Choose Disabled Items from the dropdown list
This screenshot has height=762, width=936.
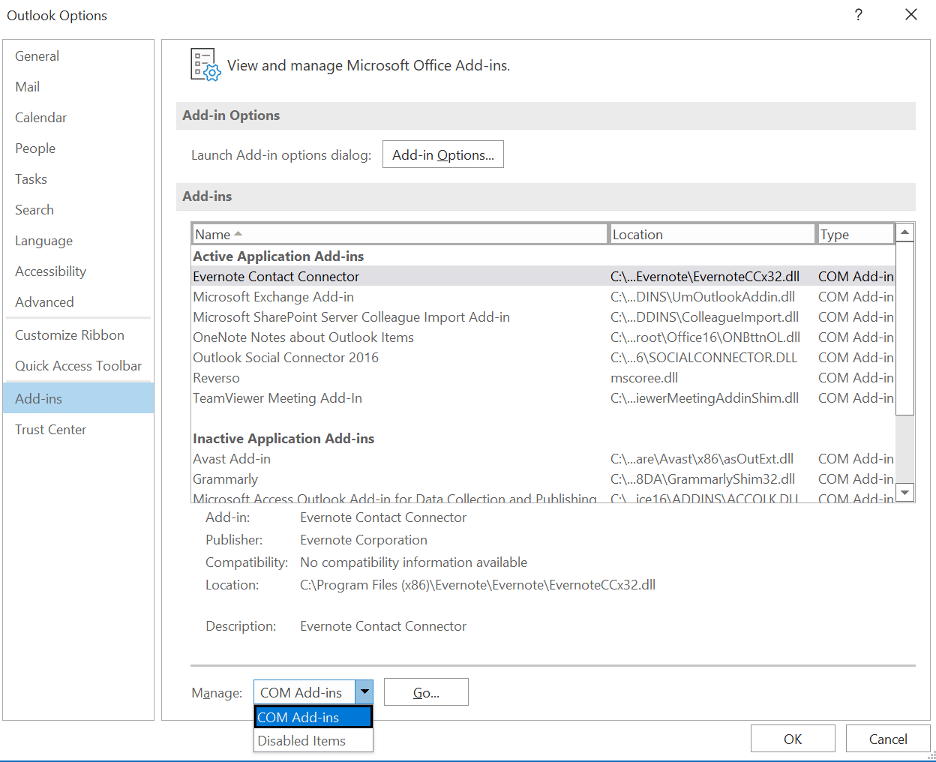click(x=313, y=741)
